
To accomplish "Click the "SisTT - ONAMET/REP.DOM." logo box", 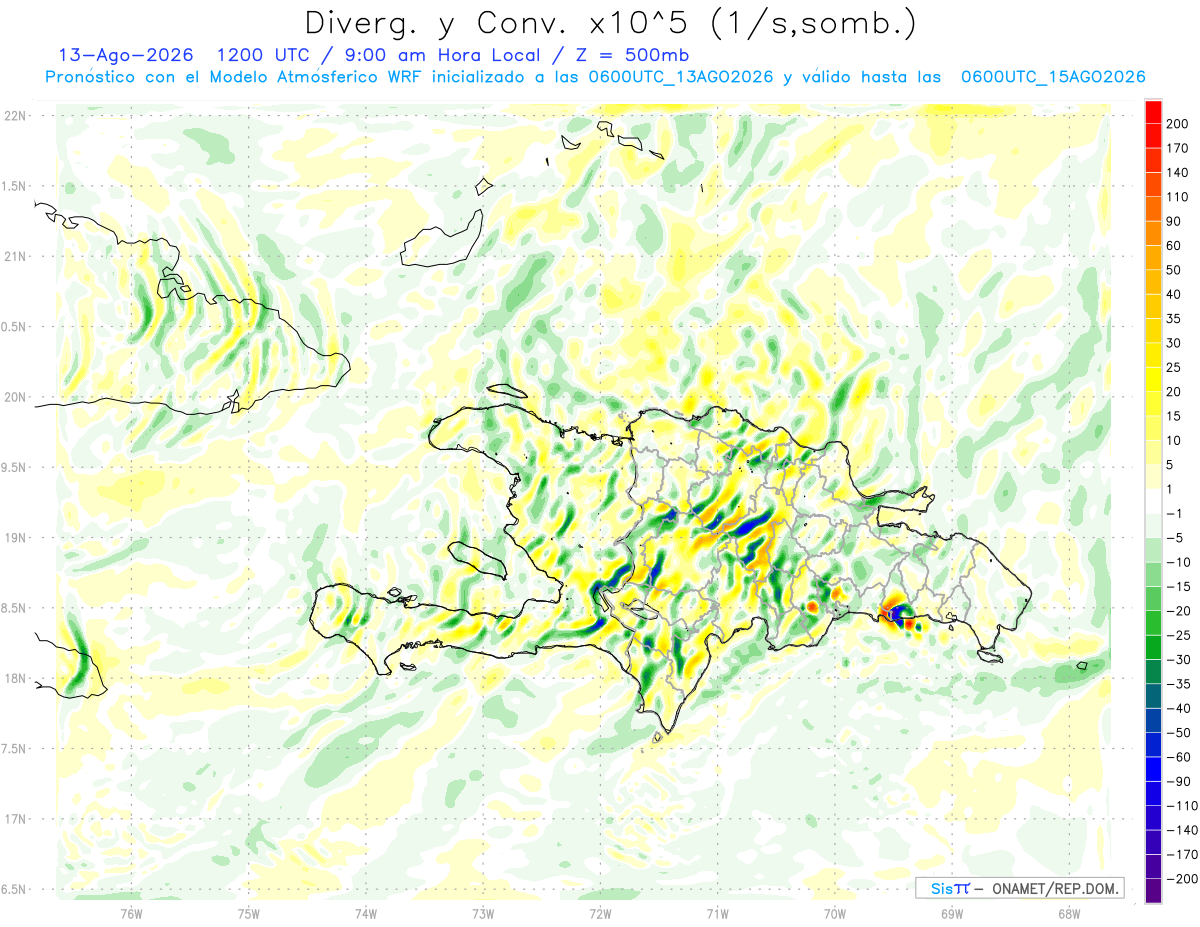I will click(x=1019, y=888).
